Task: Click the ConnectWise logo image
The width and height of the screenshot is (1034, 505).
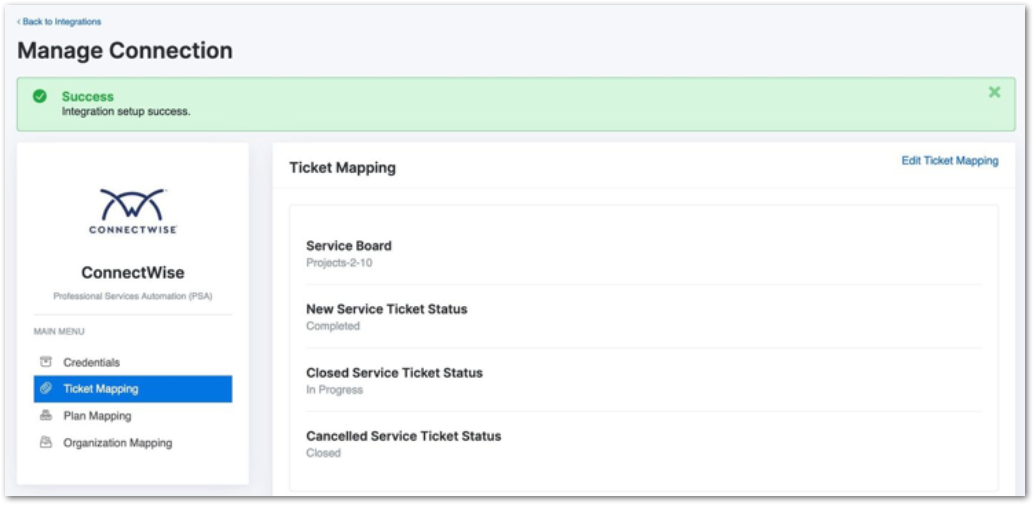Action: [x=133, y=211]
